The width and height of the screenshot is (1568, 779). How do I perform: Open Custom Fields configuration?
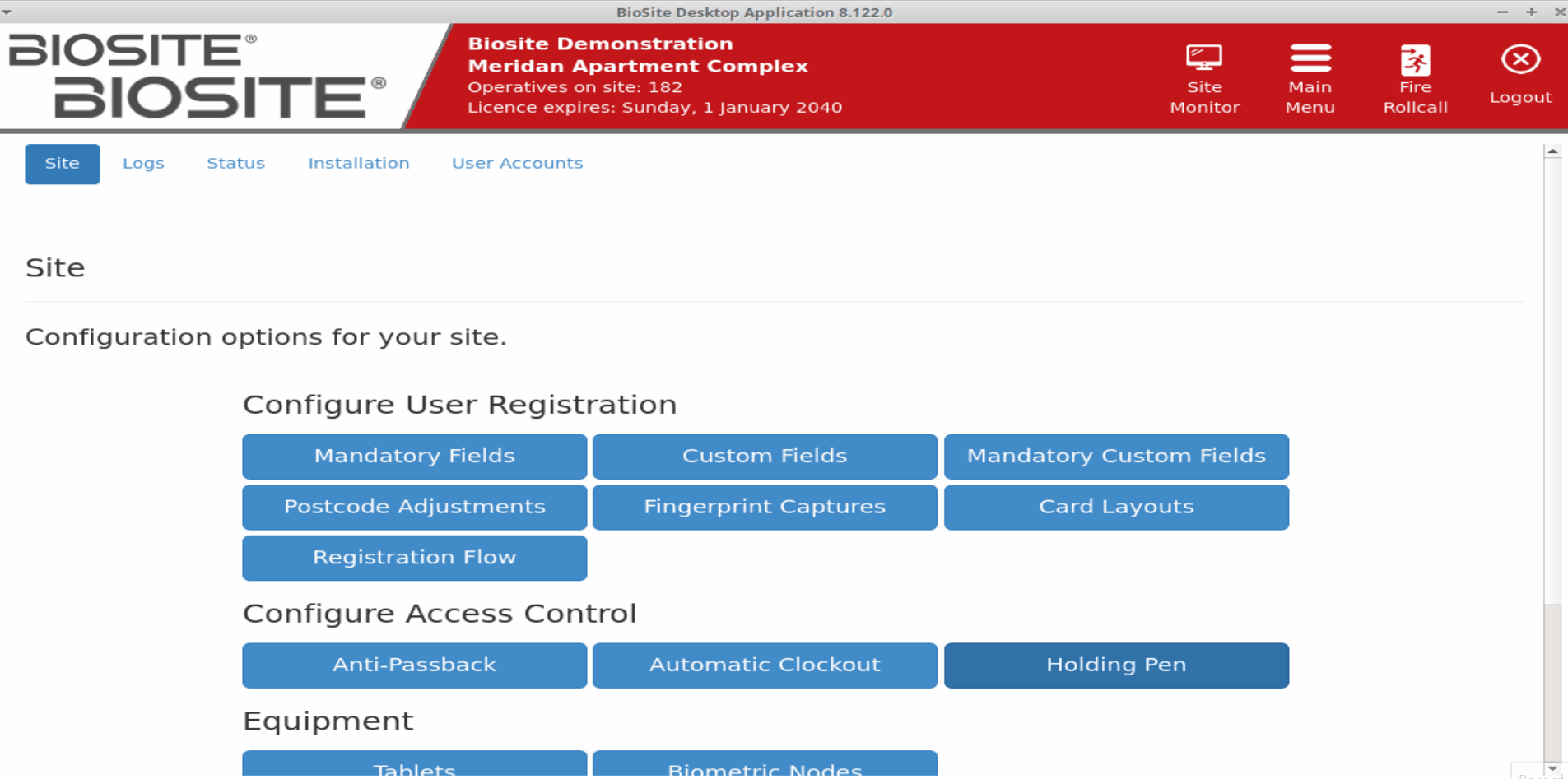click(x=765, y=457)
